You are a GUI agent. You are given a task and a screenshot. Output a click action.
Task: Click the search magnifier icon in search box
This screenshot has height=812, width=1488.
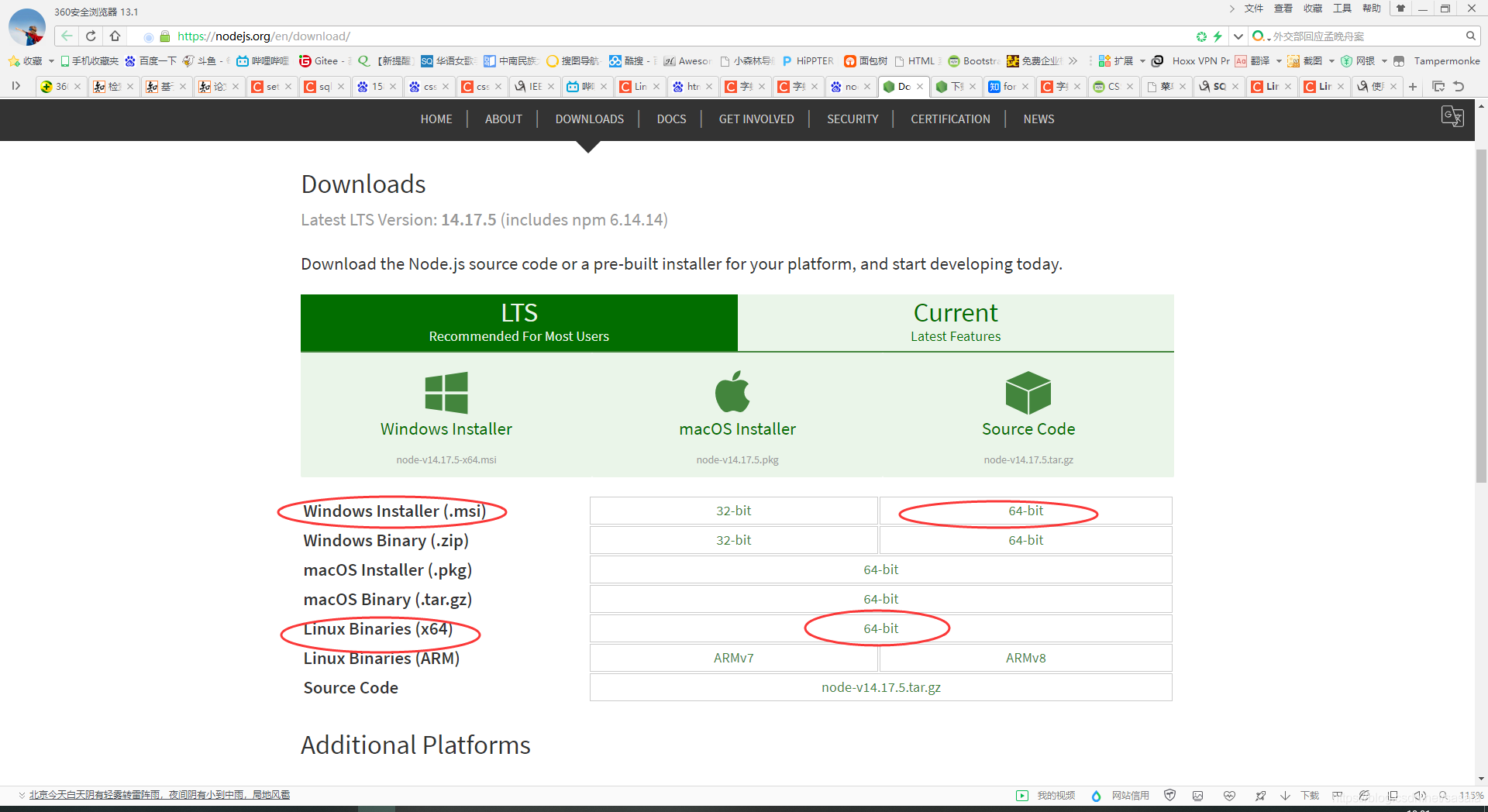click(x=1470, y=36)
